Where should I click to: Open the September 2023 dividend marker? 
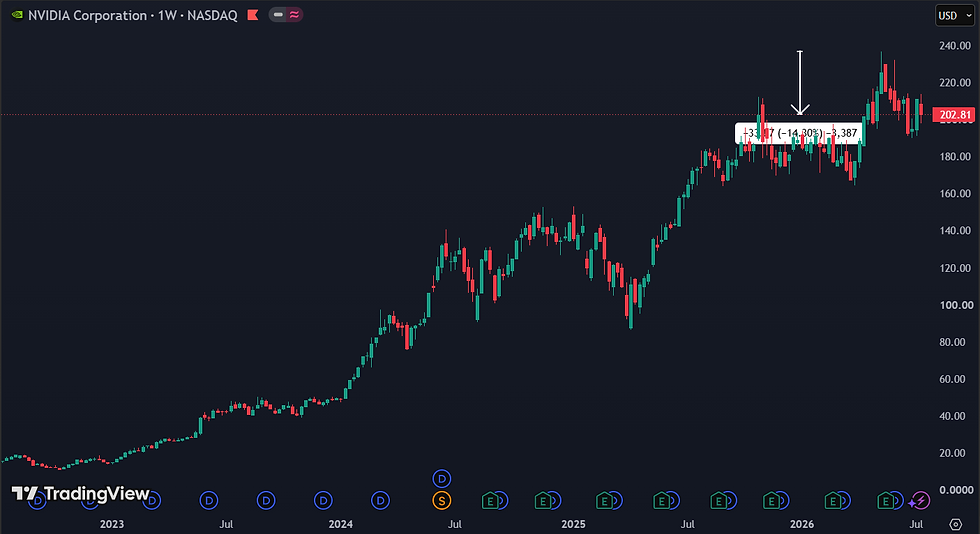coord(266,500)
